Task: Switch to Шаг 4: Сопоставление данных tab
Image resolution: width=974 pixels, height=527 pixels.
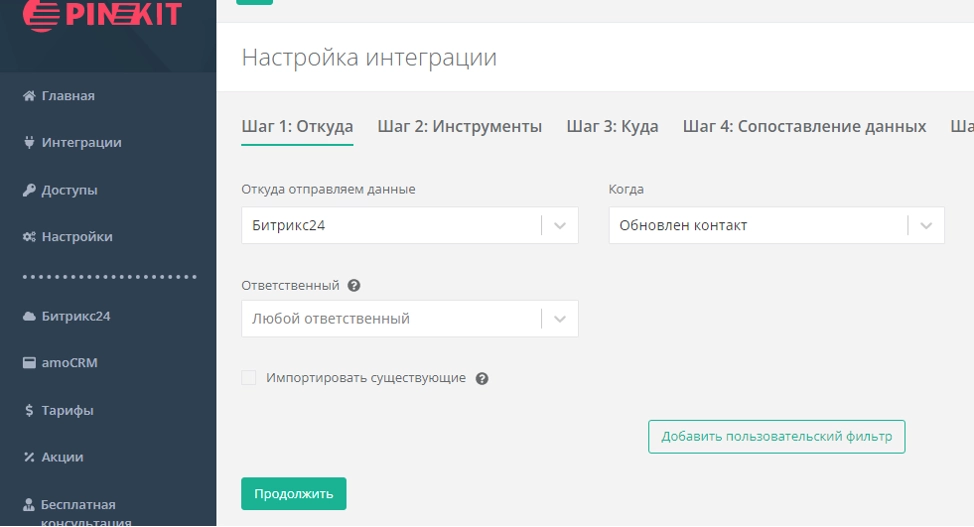Action: [804, 127]
